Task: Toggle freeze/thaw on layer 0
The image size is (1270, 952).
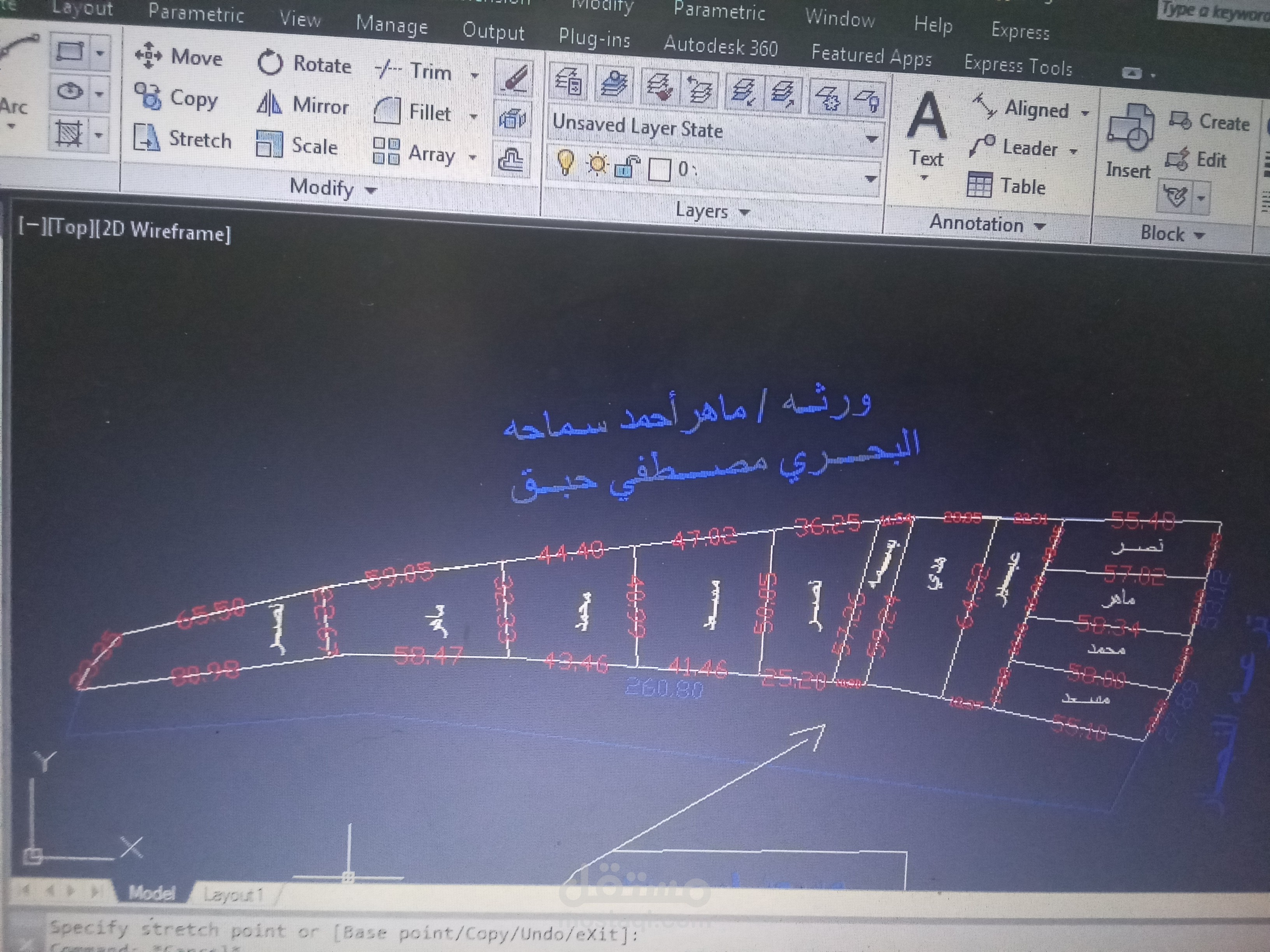Action: [598, 164]
